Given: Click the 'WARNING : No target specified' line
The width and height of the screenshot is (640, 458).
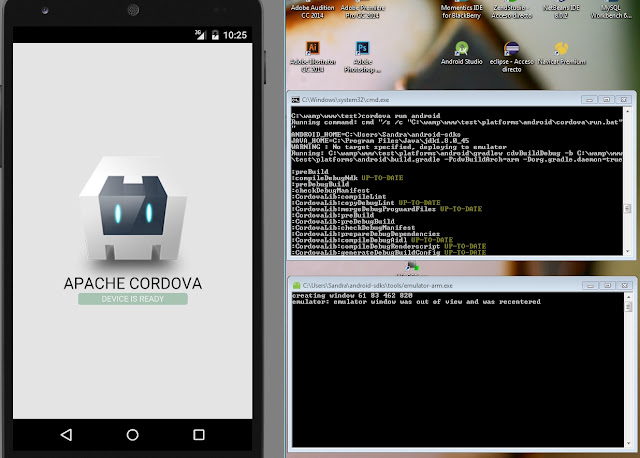Looking at the screenshot, I should pyautogui.click(x=399, y=147).
